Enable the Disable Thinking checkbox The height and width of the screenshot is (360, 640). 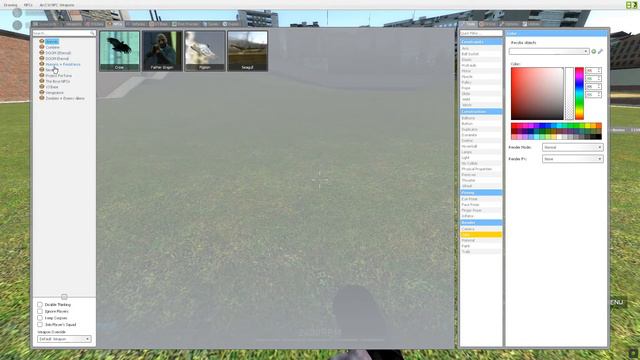40,304
